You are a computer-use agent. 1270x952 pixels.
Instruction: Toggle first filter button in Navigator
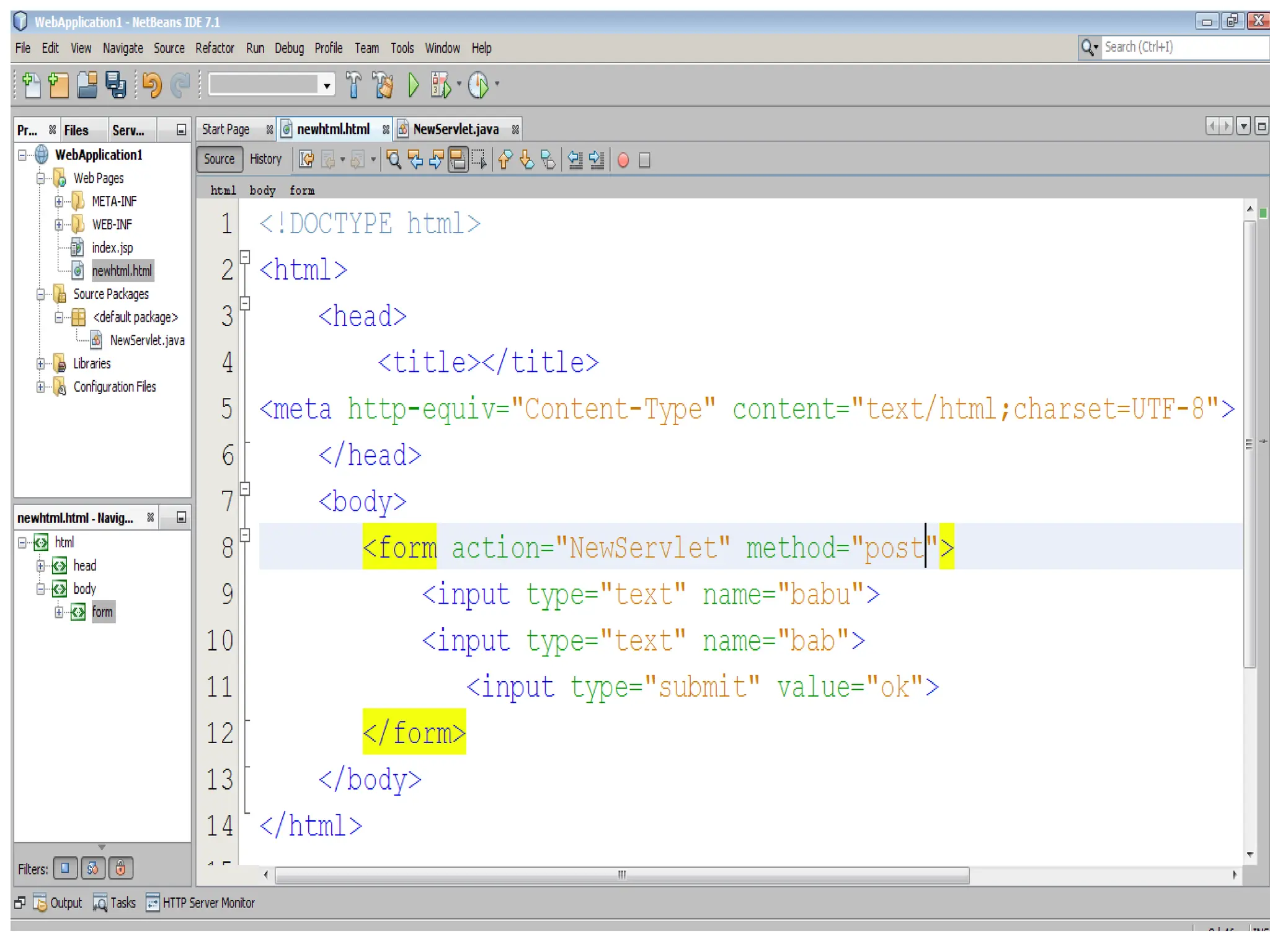pyautogui.click(x=65, y=868)
